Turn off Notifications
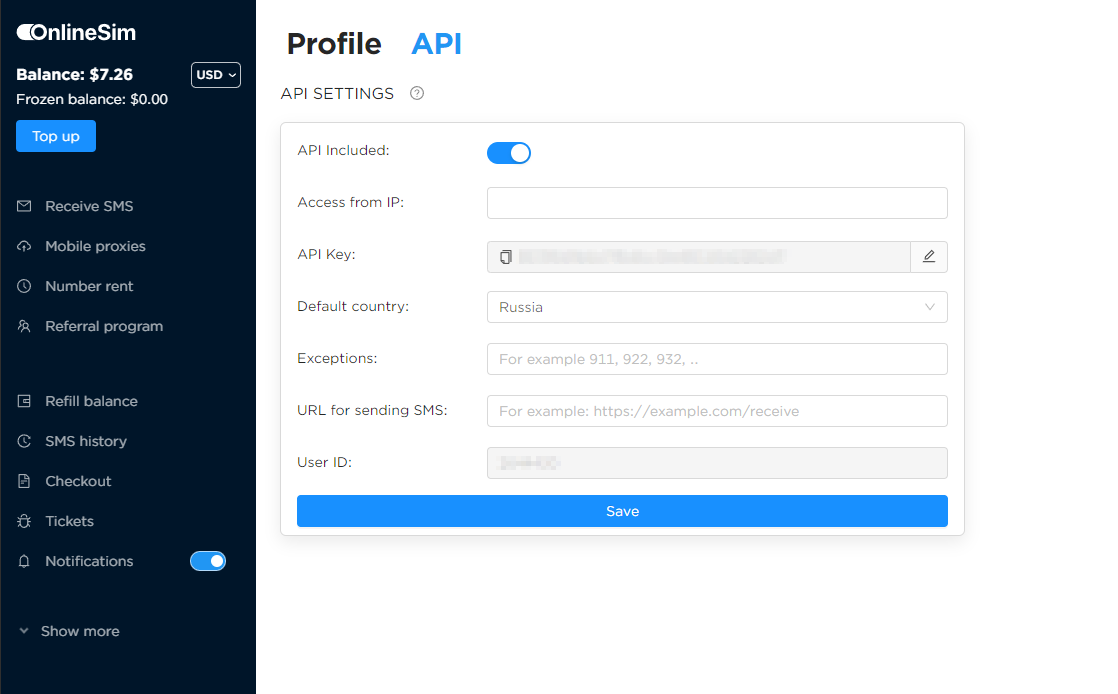This screenshot has height=694, width=1118. [x=208, y=561]
